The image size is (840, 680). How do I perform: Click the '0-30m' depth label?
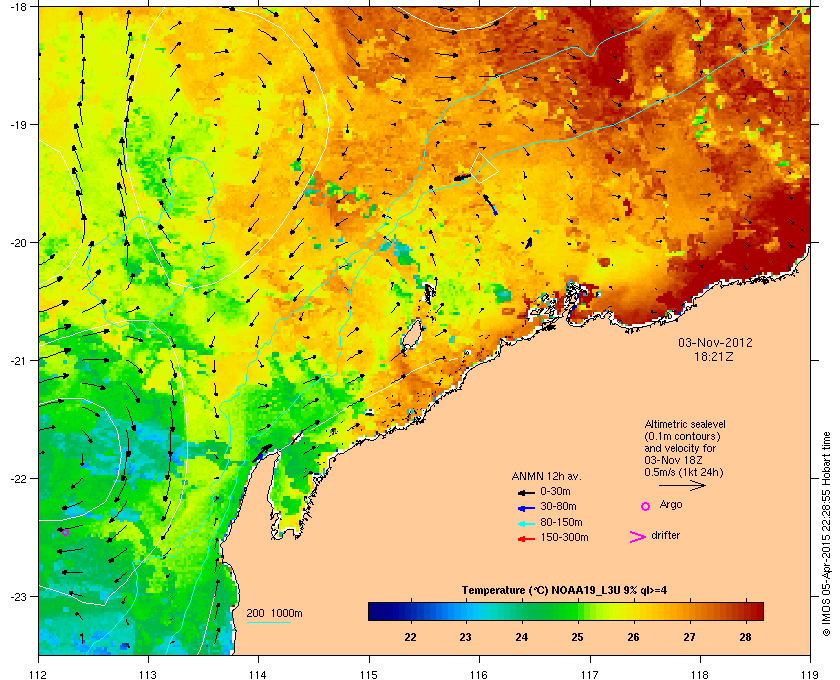coord(555,491)
